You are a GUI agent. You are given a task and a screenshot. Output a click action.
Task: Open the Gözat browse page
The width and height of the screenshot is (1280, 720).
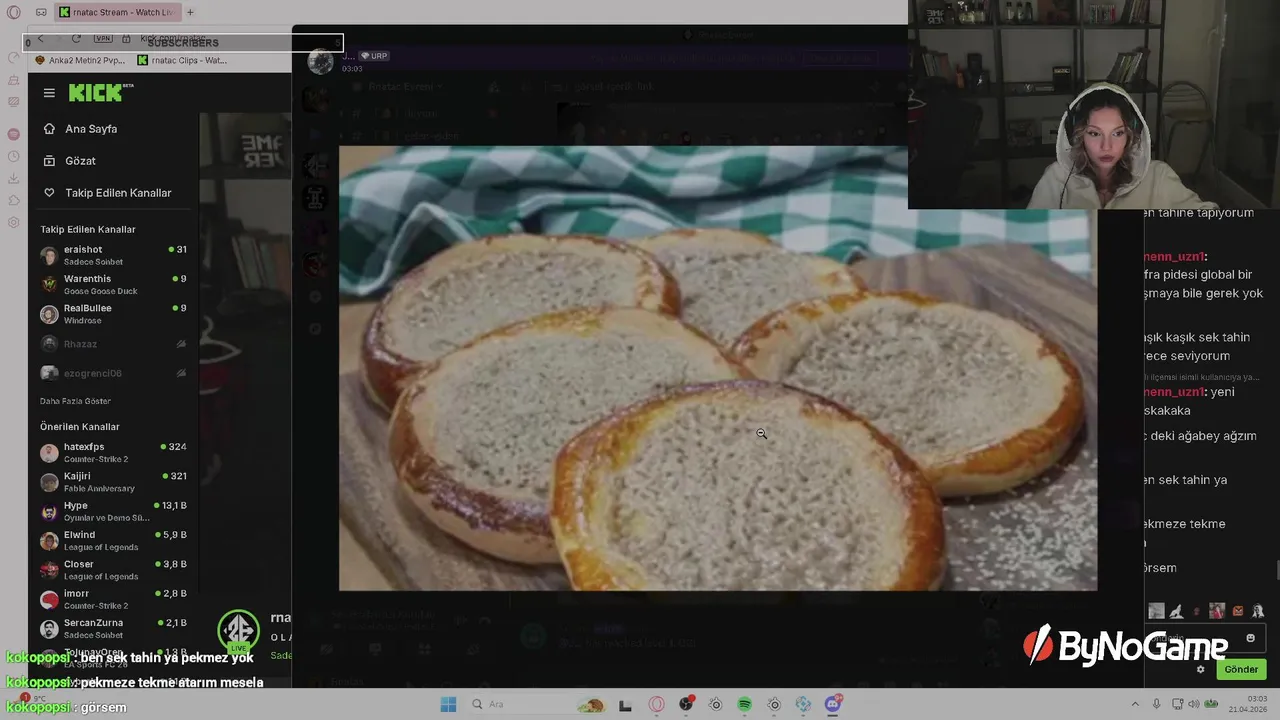point(80,161)
